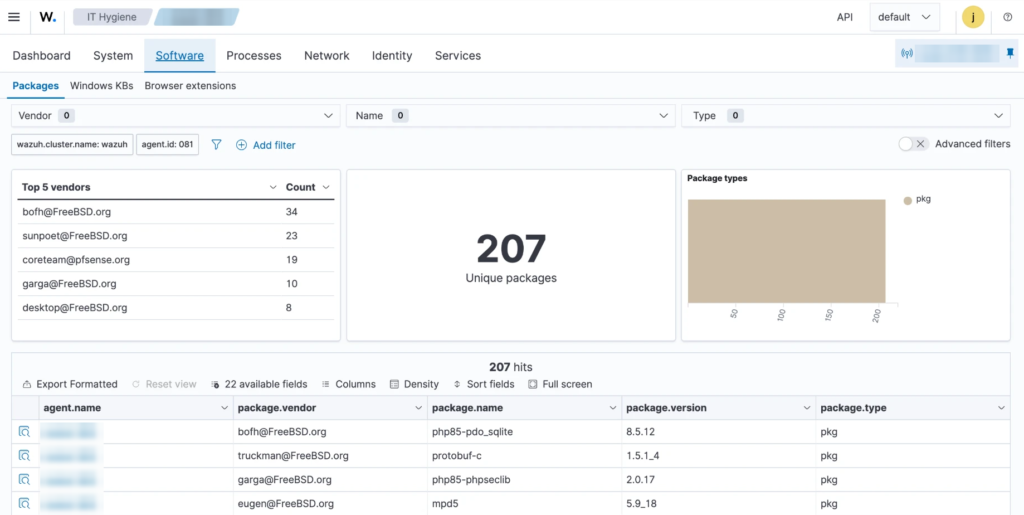
Task: Click the Reset view button
Action: 164,384
